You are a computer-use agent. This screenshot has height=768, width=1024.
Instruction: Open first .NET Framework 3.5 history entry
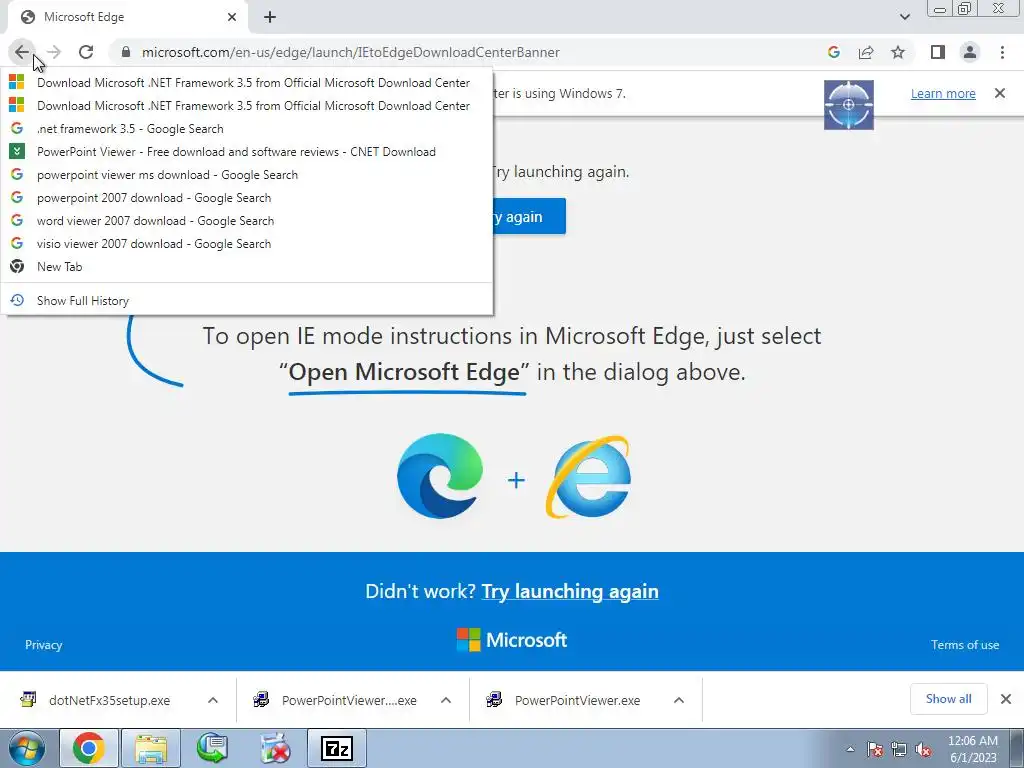pyautogui.click(x=247, y=83)
